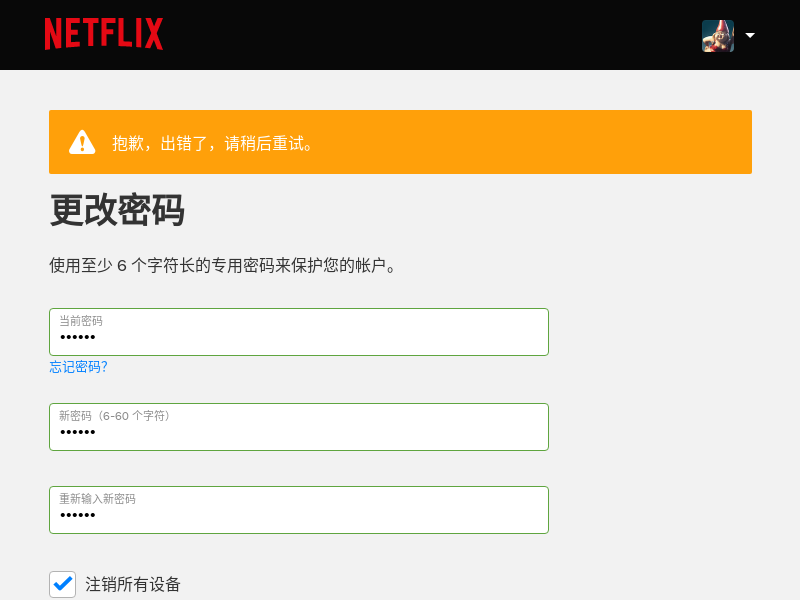Expand the account dropdown caret
The image size is (800, 600).
click(x=750, y=35)
